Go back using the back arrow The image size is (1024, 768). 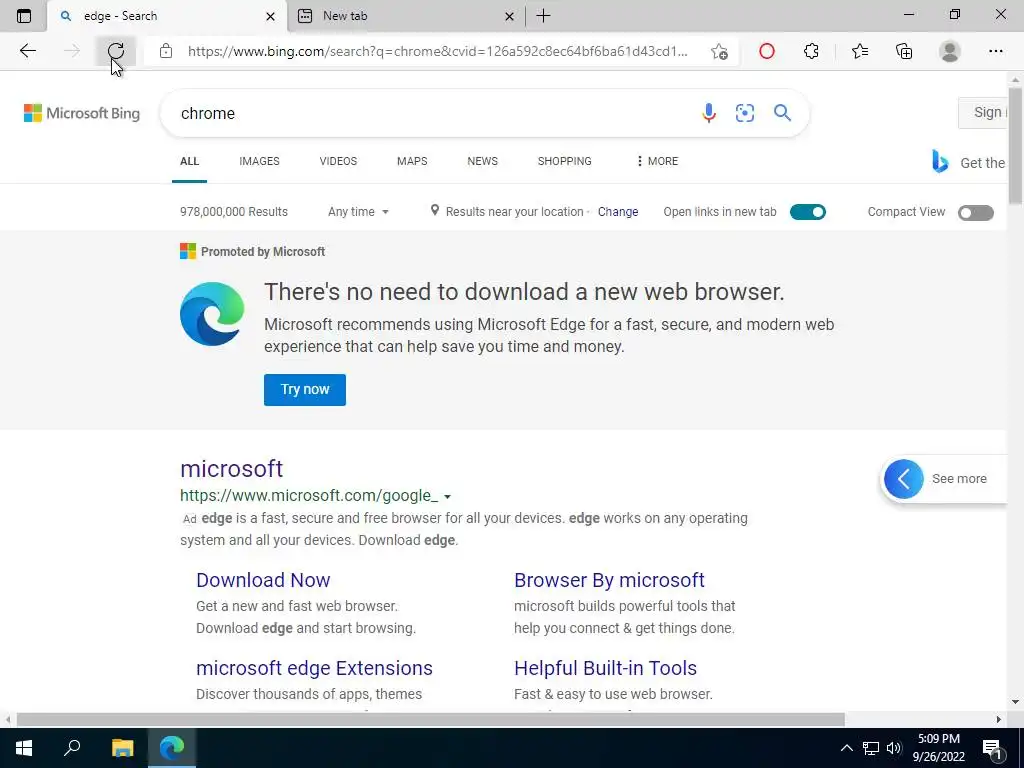pyautogui.click(x=27, y=51)
